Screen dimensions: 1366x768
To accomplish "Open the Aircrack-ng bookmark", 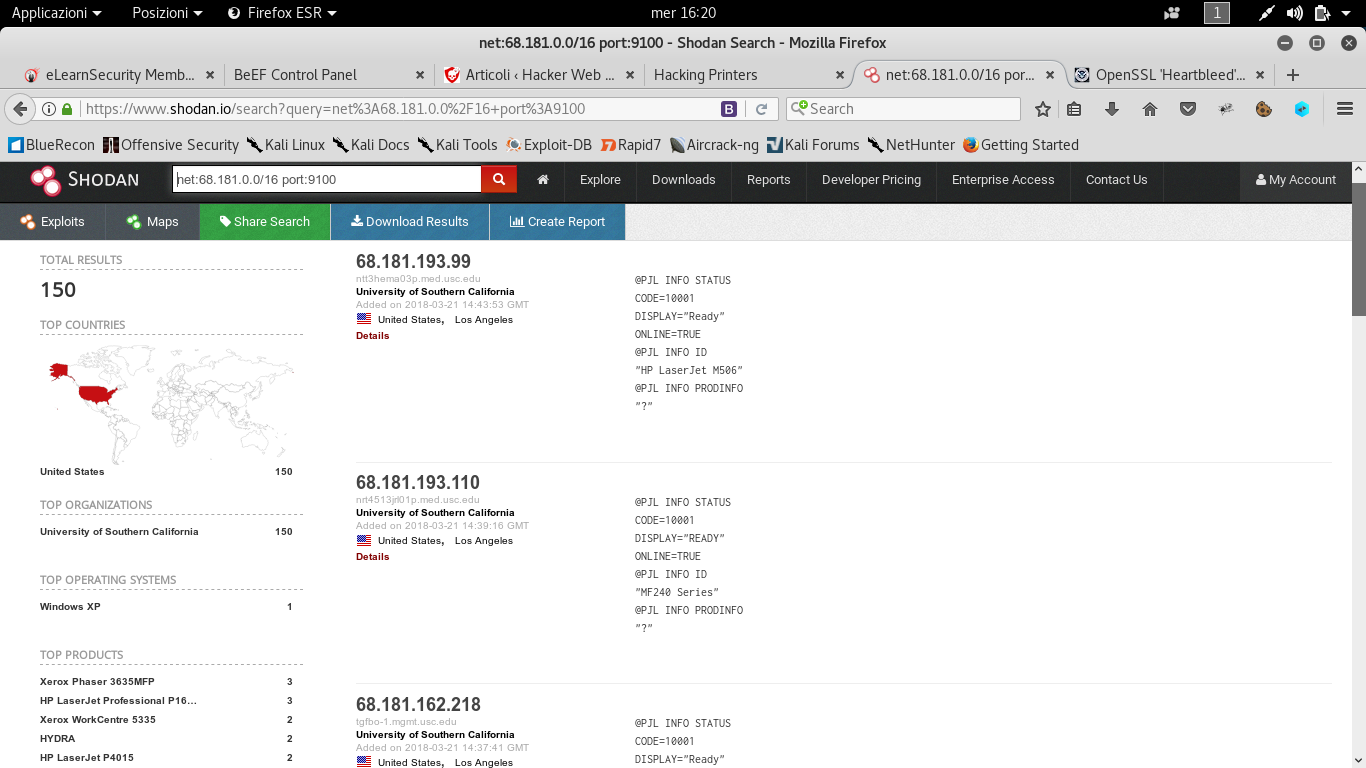I will (x=714, y=145).
